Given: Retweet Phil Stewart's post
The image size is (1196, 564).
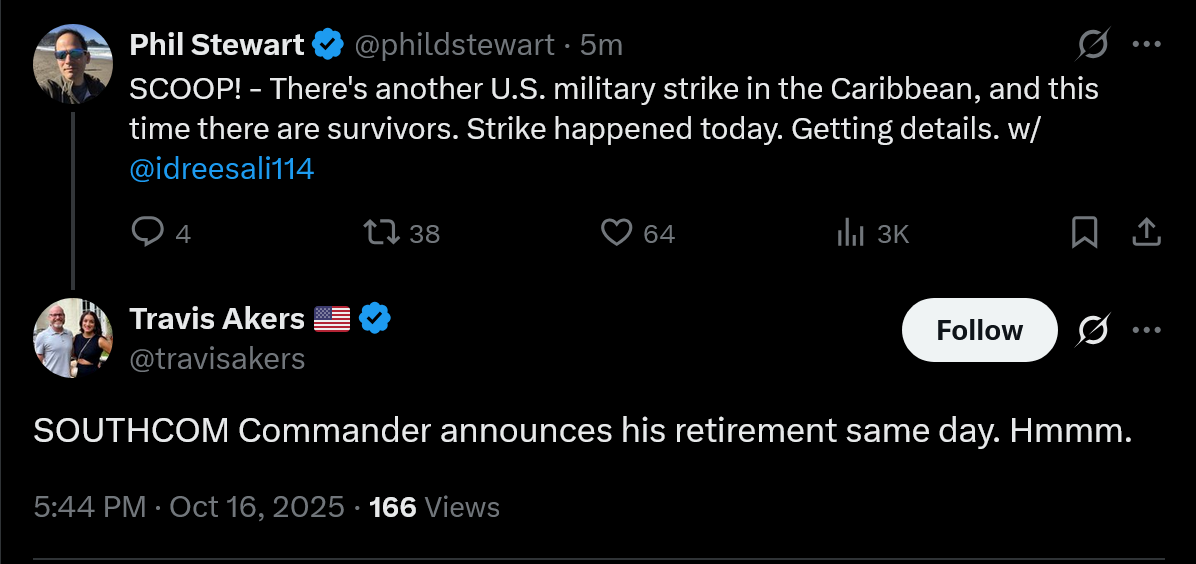Looking at the screenshot, I should click(x=381, y=233).
